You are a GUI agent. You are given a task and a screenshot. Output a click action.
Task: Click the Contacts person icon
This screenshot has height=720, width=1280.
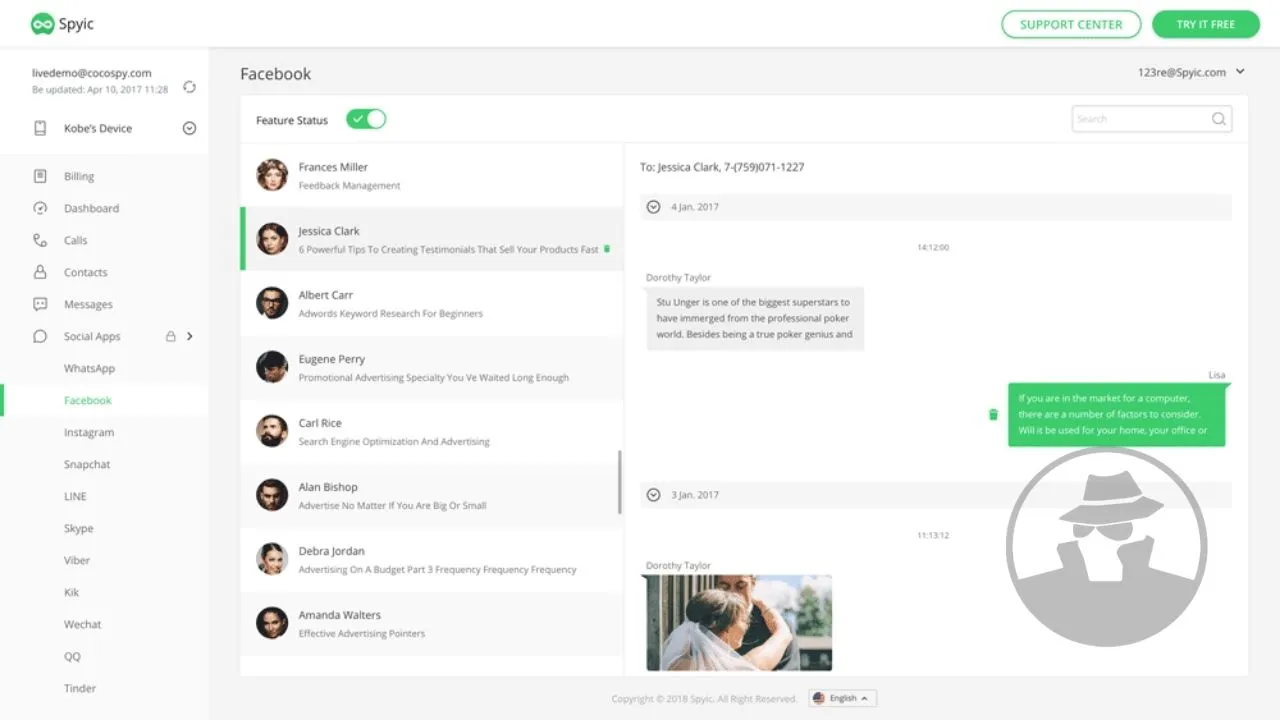pos(40,272)
